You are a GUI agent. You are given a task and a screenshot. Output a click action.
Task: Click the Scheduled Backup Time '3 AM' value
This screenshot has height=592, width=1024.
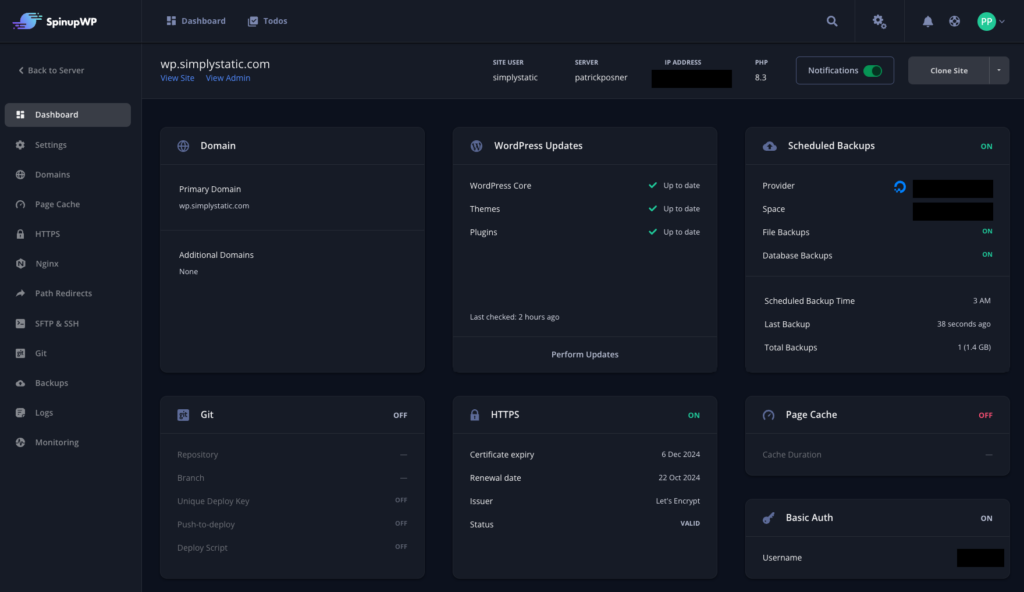982,301
